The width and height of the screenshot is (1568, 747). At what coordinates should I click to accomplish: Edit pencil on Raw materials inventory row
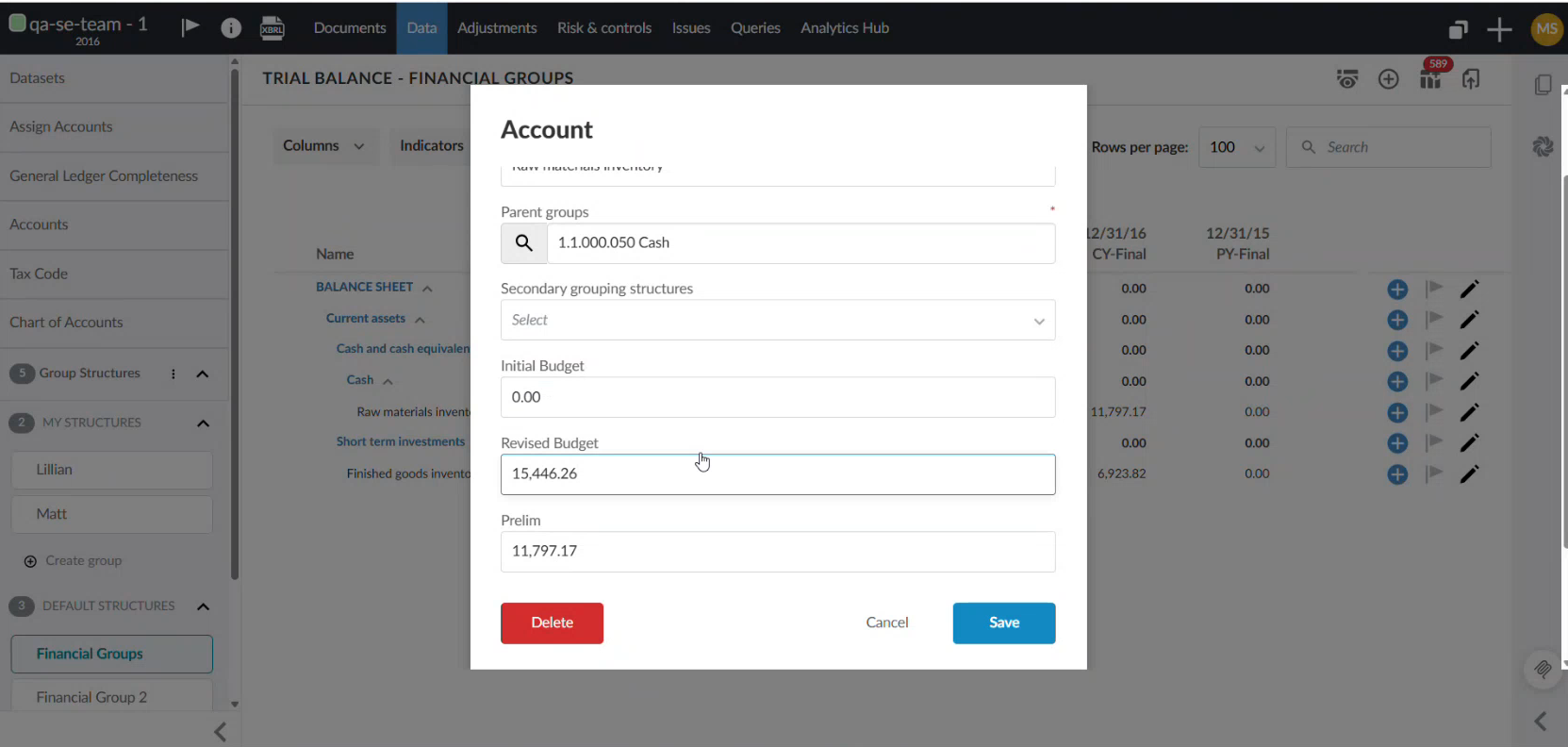tap(1469, 412)
